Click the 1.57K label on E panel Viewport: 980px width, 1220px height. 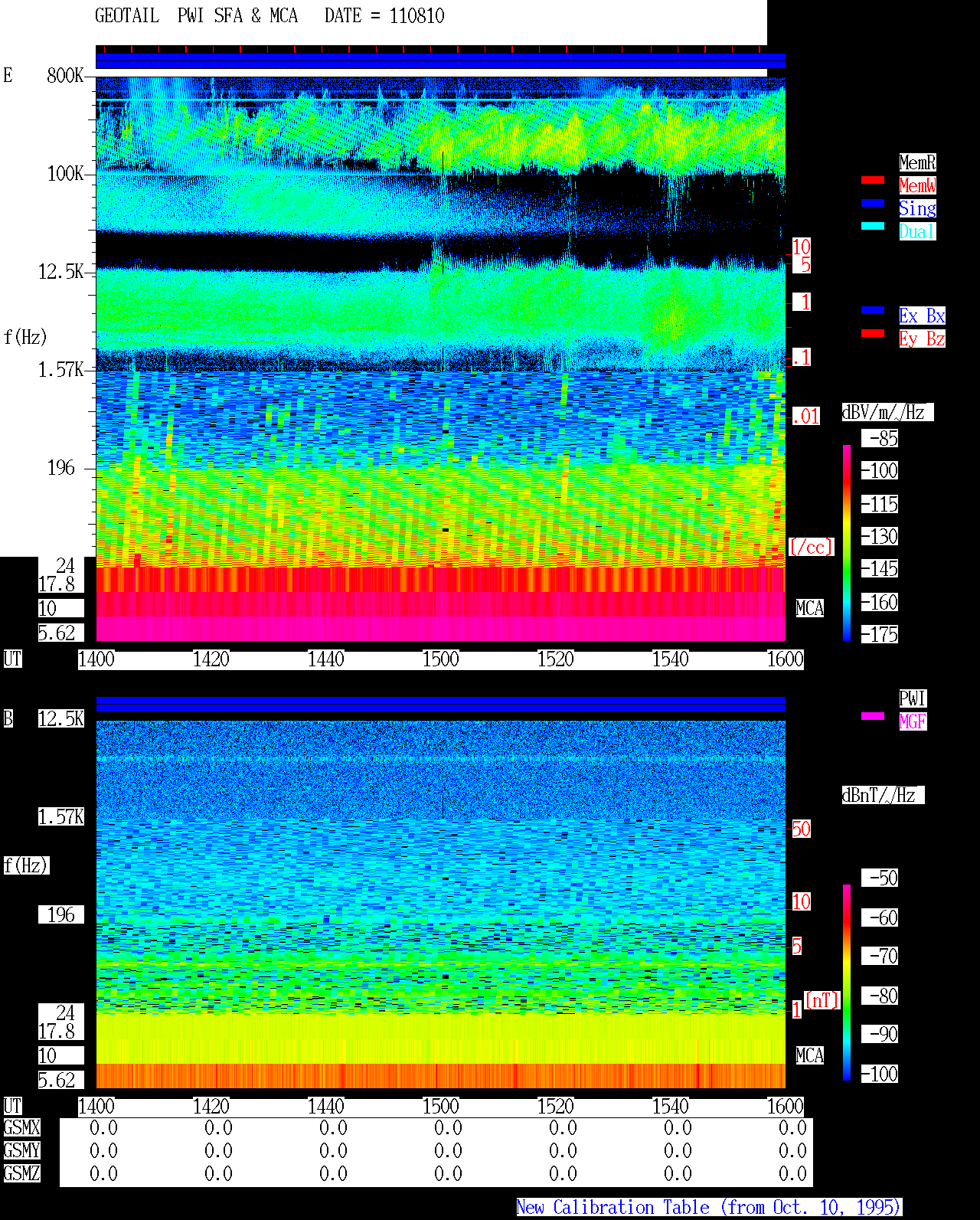click(61, 369)
